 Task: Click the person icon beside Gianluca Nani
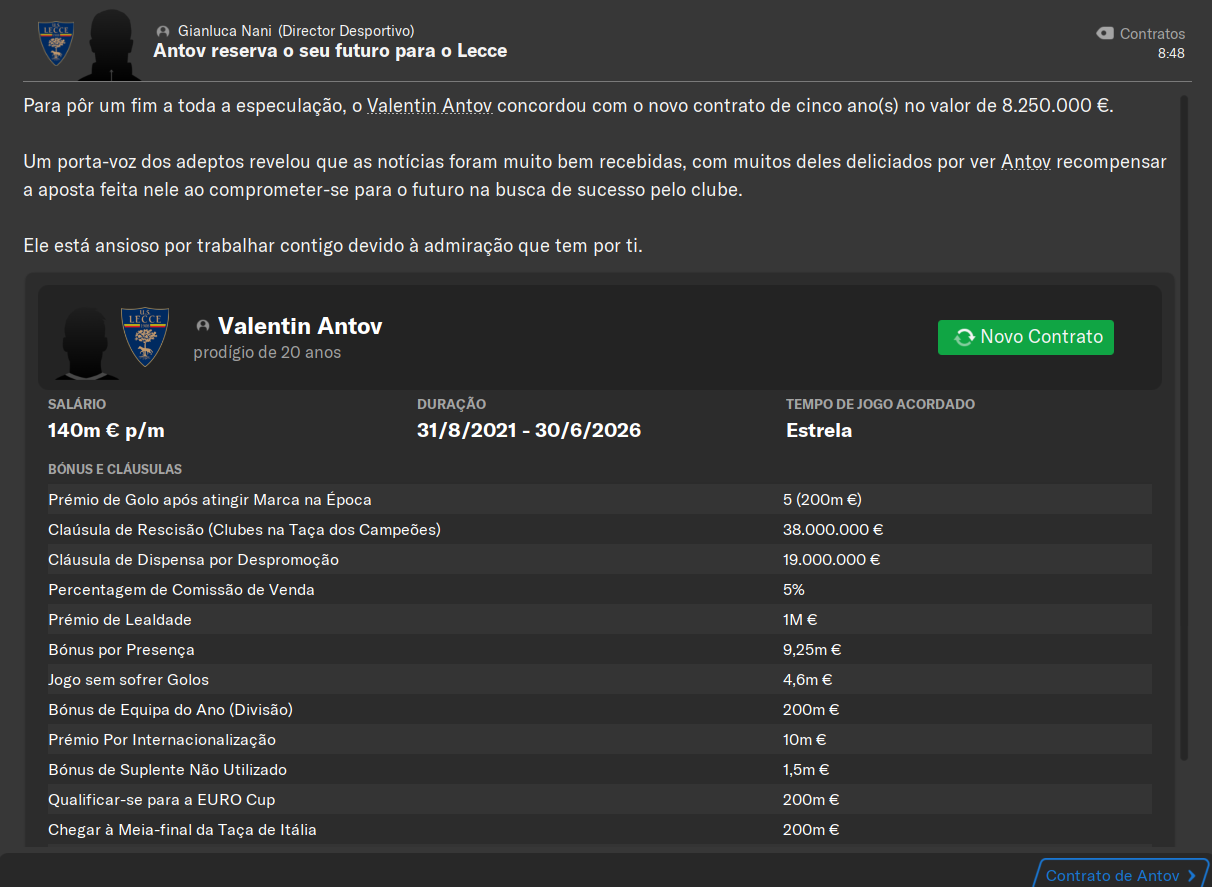click(x=163, y=32)
